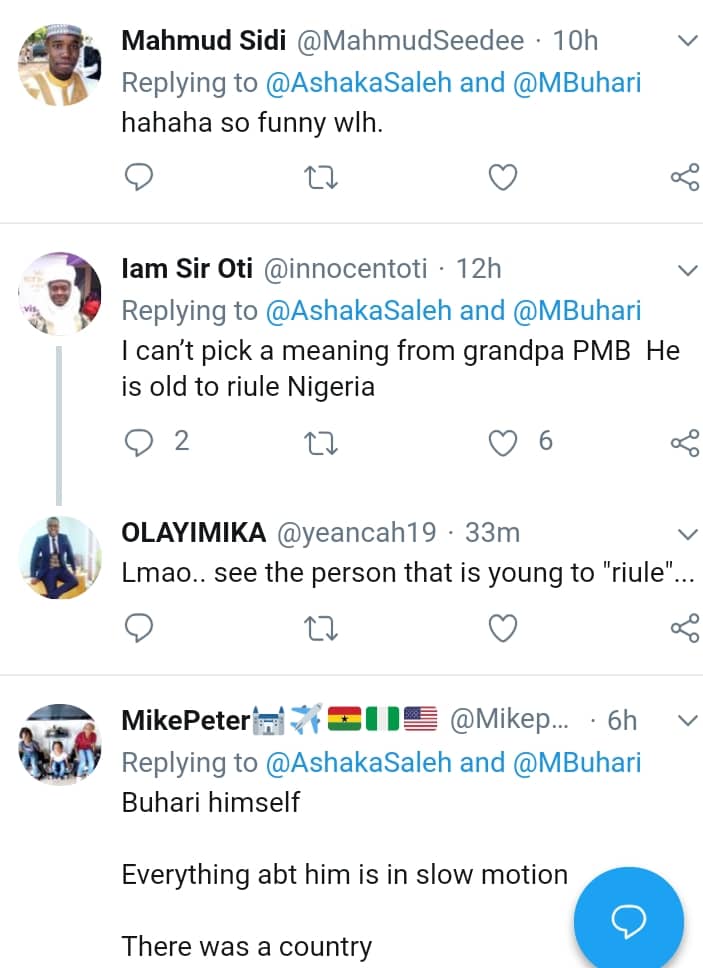Open replies on Iam Sir Oti's tweet
Viewport: 703px width, 968px height.
(x=139, y=441)
